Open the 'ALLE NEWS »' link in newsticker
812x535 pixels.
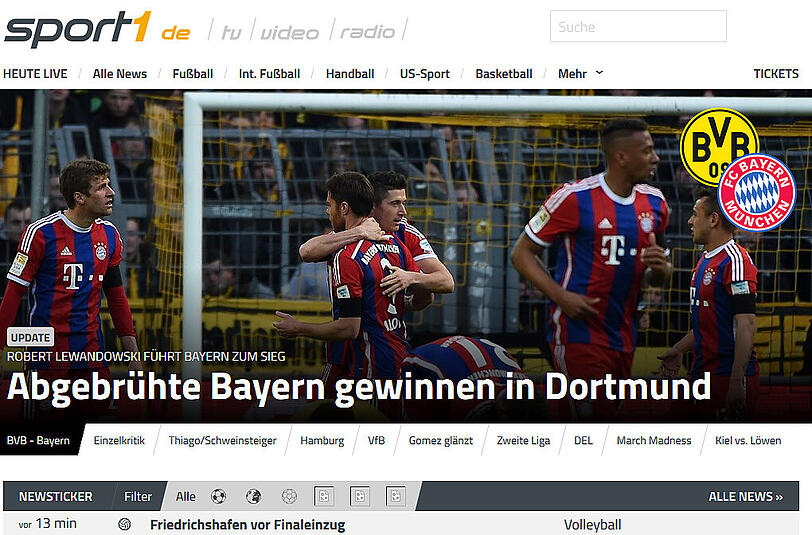click(745, 496)
